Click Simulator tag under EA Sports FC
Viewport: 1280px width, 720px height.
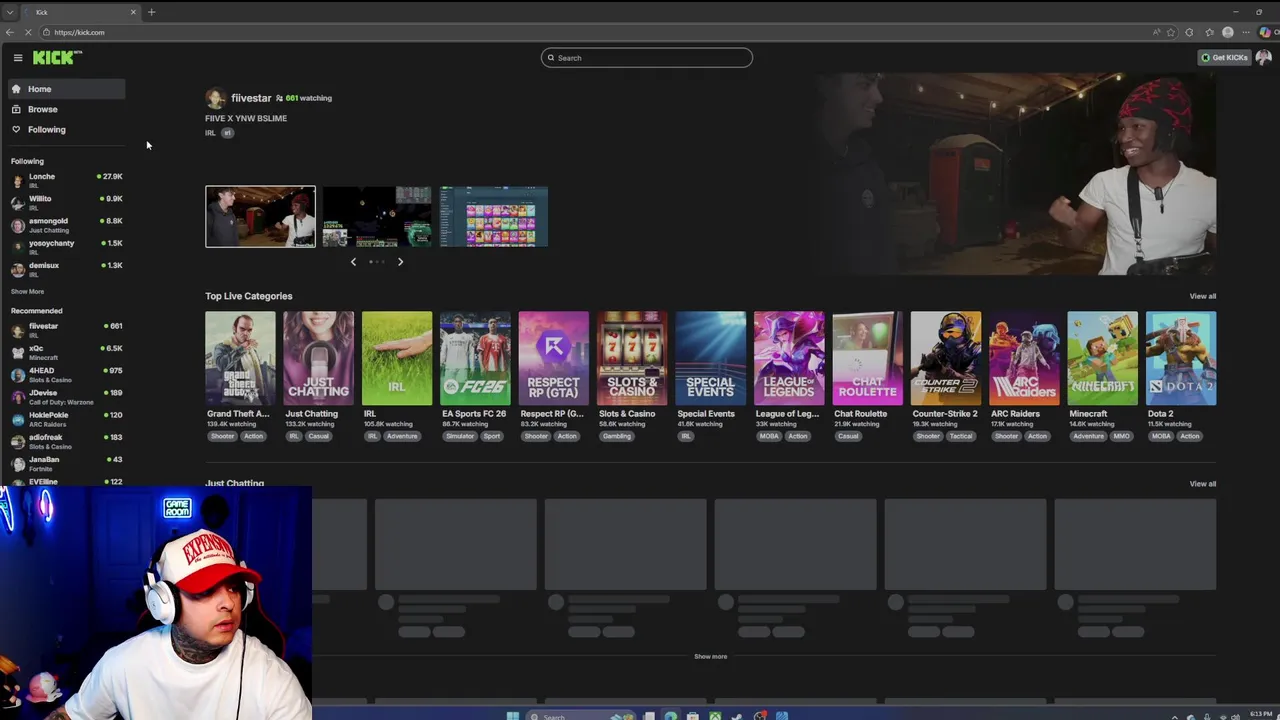click(460, 436)
